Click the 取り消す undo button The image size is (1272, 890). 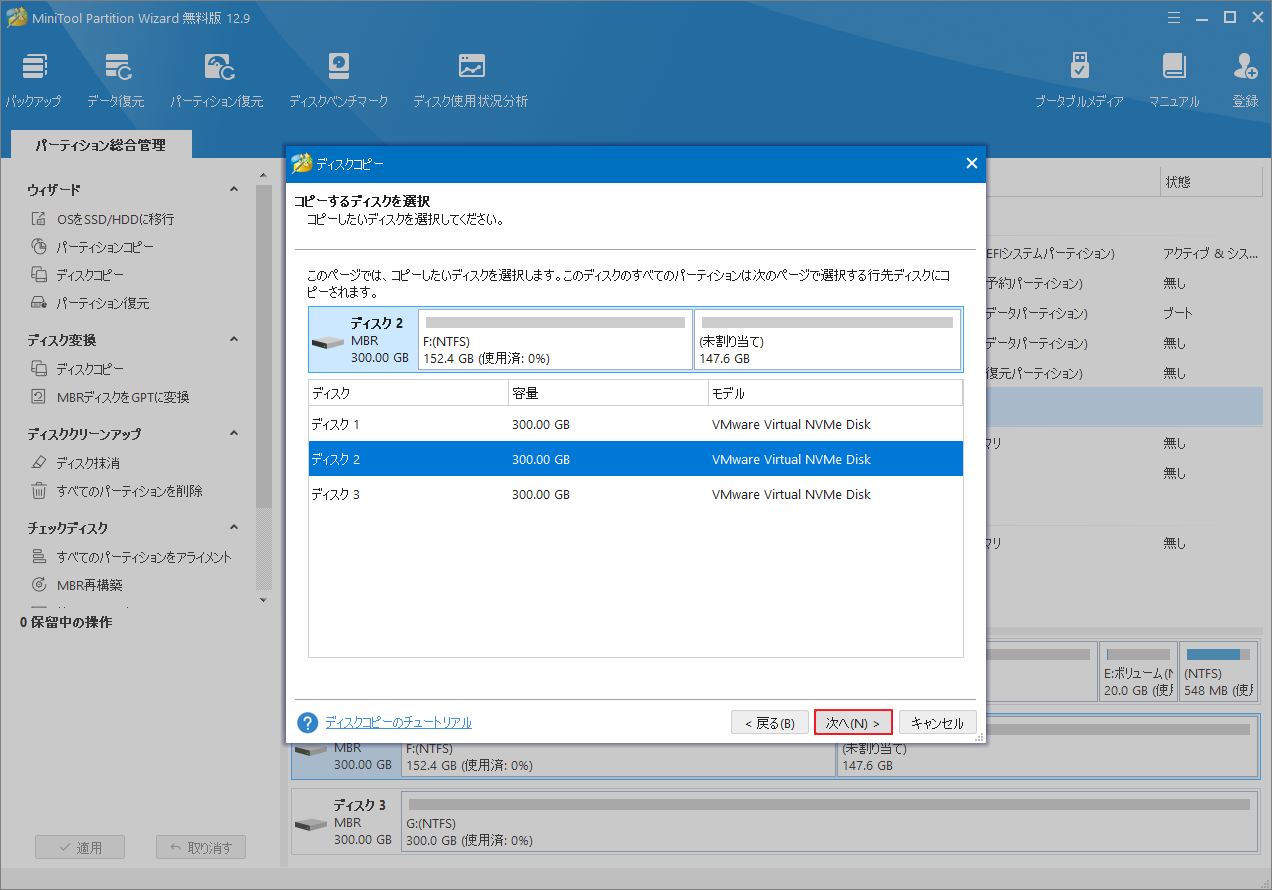pyautogui.click(x=201, y=847)
